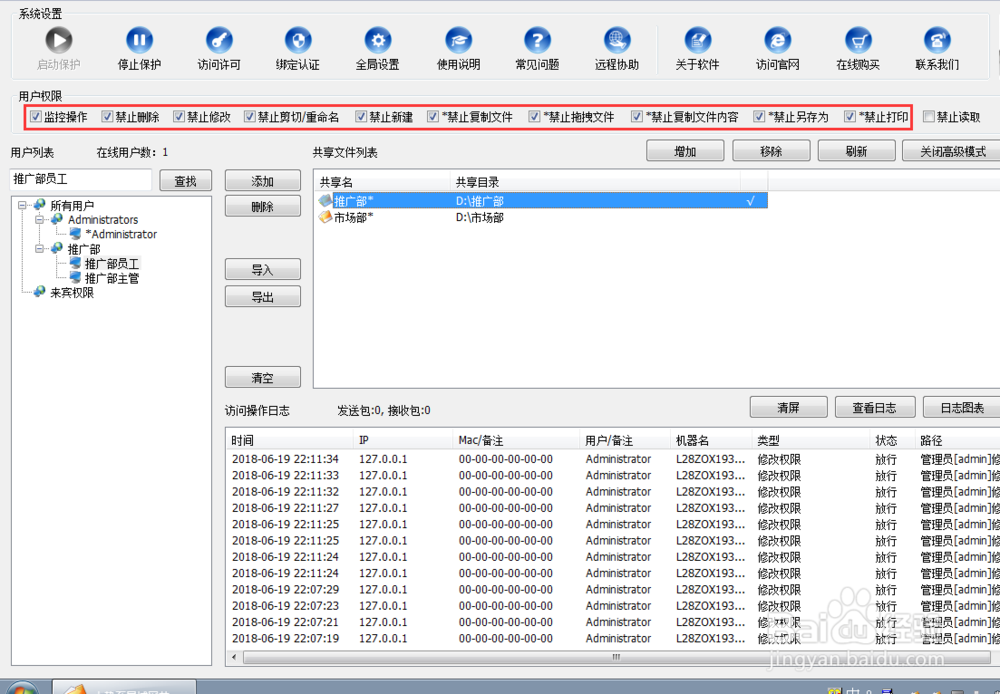The image size is (1000, 694).
Task: Click the 关闭高级模式 button
Action: click(952, 151)
